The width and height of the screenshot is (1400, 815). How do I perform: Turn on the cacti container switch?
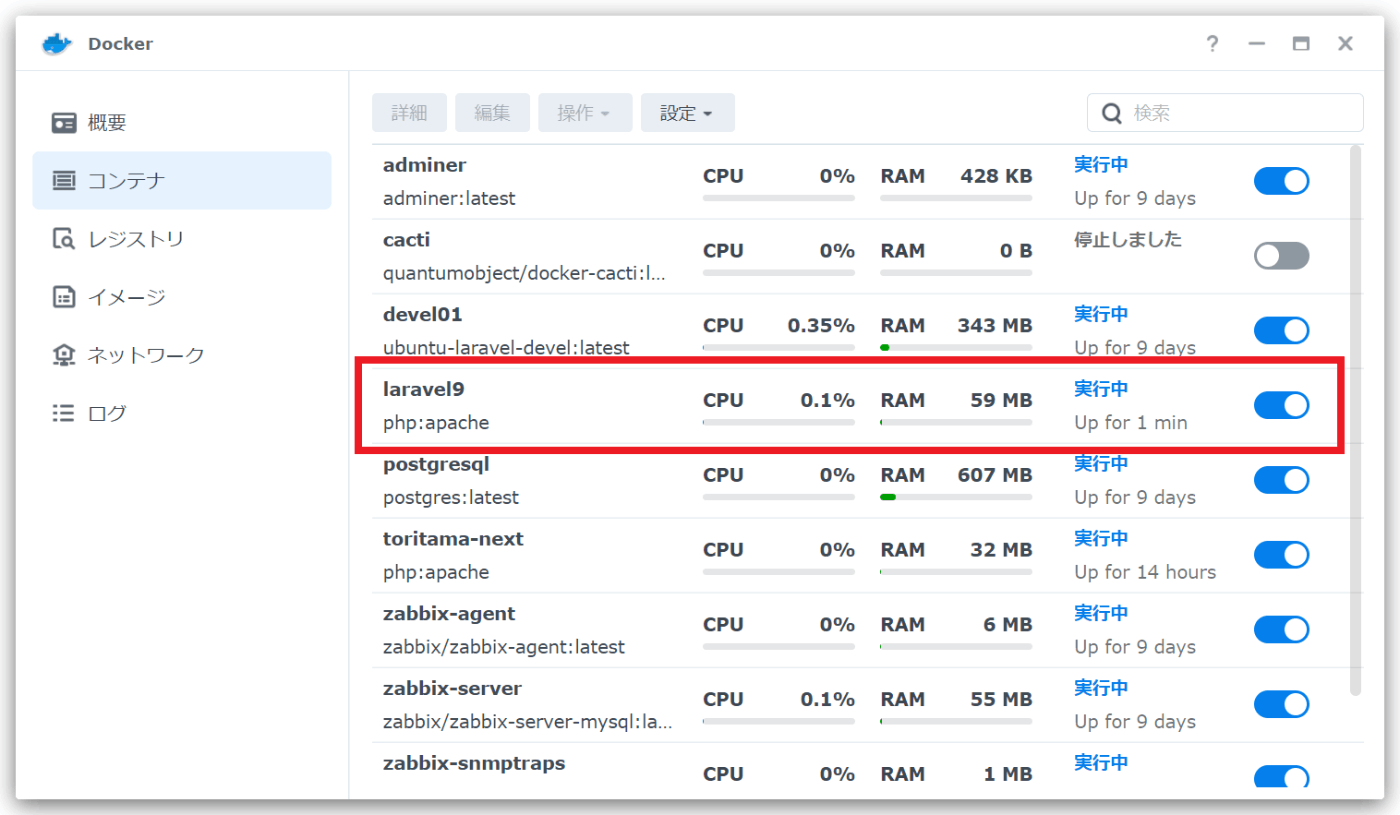coord(1281,256)
